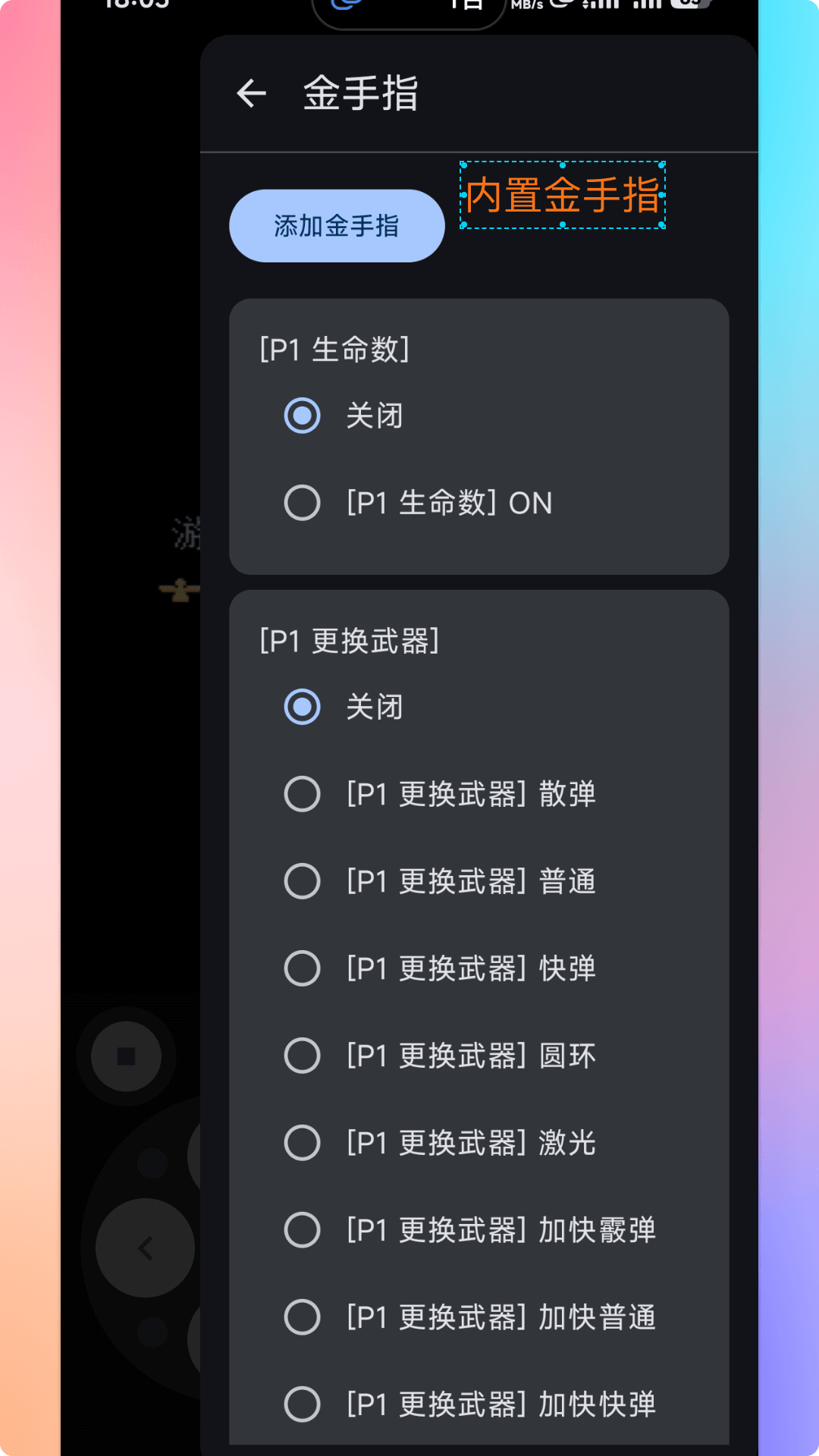Select the 内置金手指 annotation box
The image size is (819, 1456).
(563, 195)
